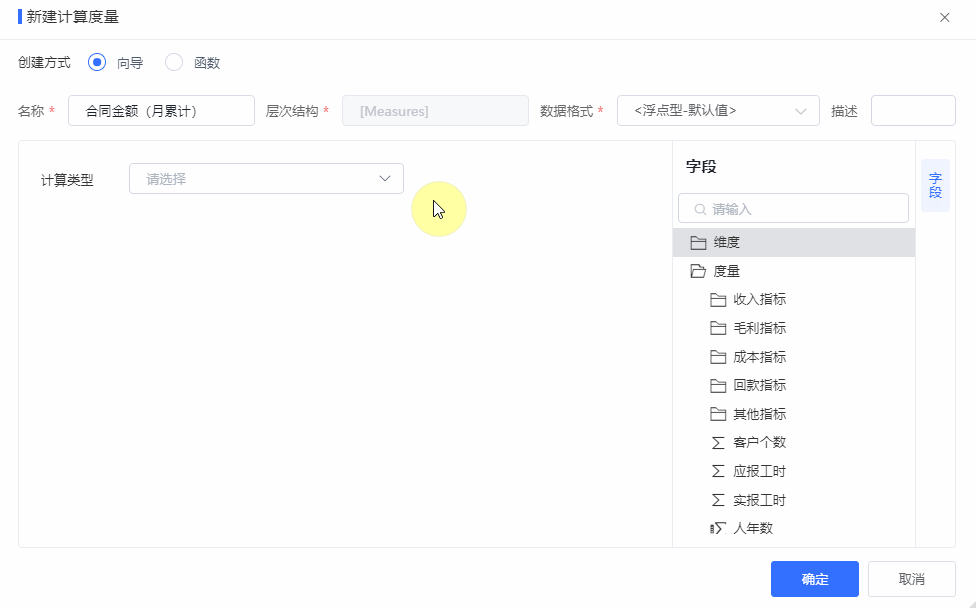Image resolution: width=976 pixels, height=608 pixels.
Task: Switch to the 字段 side tab
Action: [935, 186]
